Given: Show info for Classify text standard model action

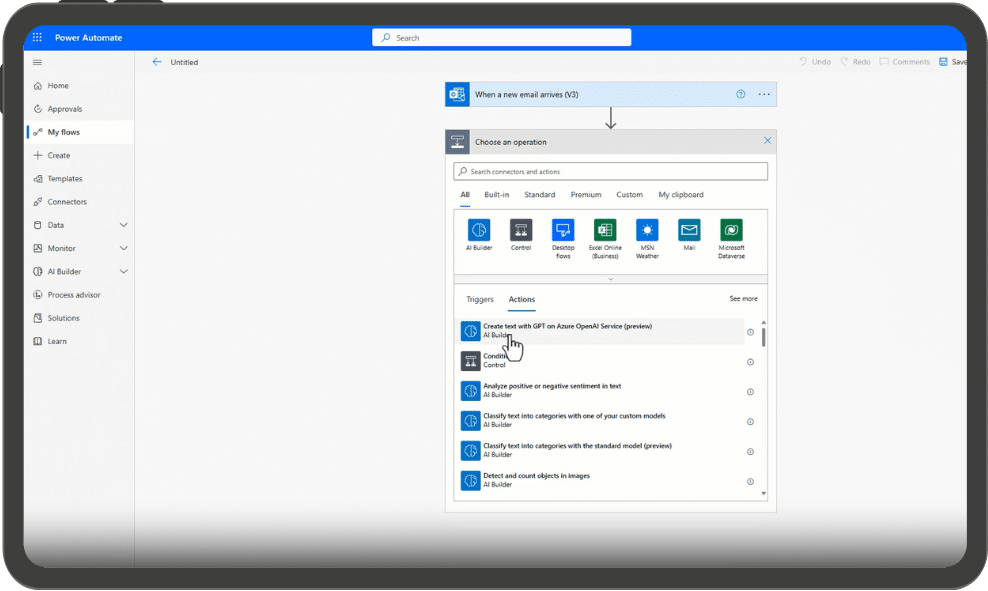Looking at the screenshot, I should (750, 452).
